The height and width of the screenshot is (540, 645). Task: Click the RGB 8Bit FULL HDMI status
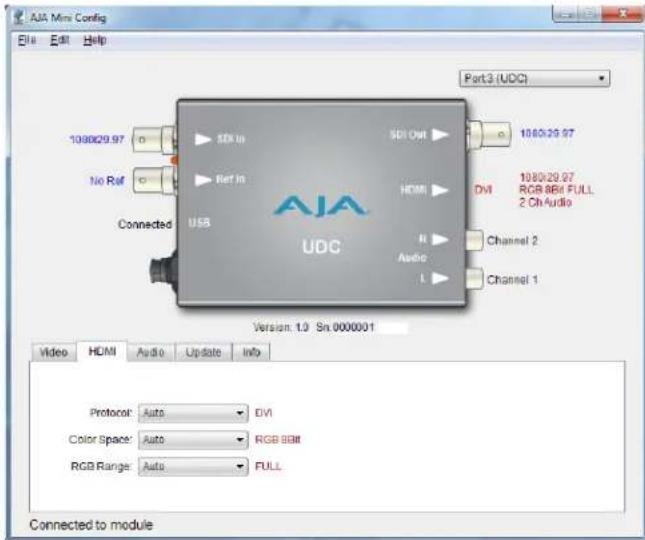pyautogui.click(x=556, y=190)
